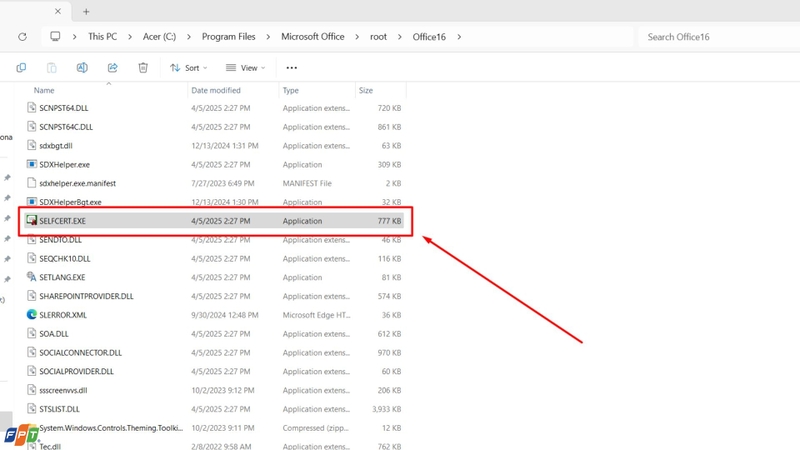Viewport: 800px width, 450px height.
Task: Open the See more (three dots) menu
Action: pyautogui.click(x=291, y=68)
